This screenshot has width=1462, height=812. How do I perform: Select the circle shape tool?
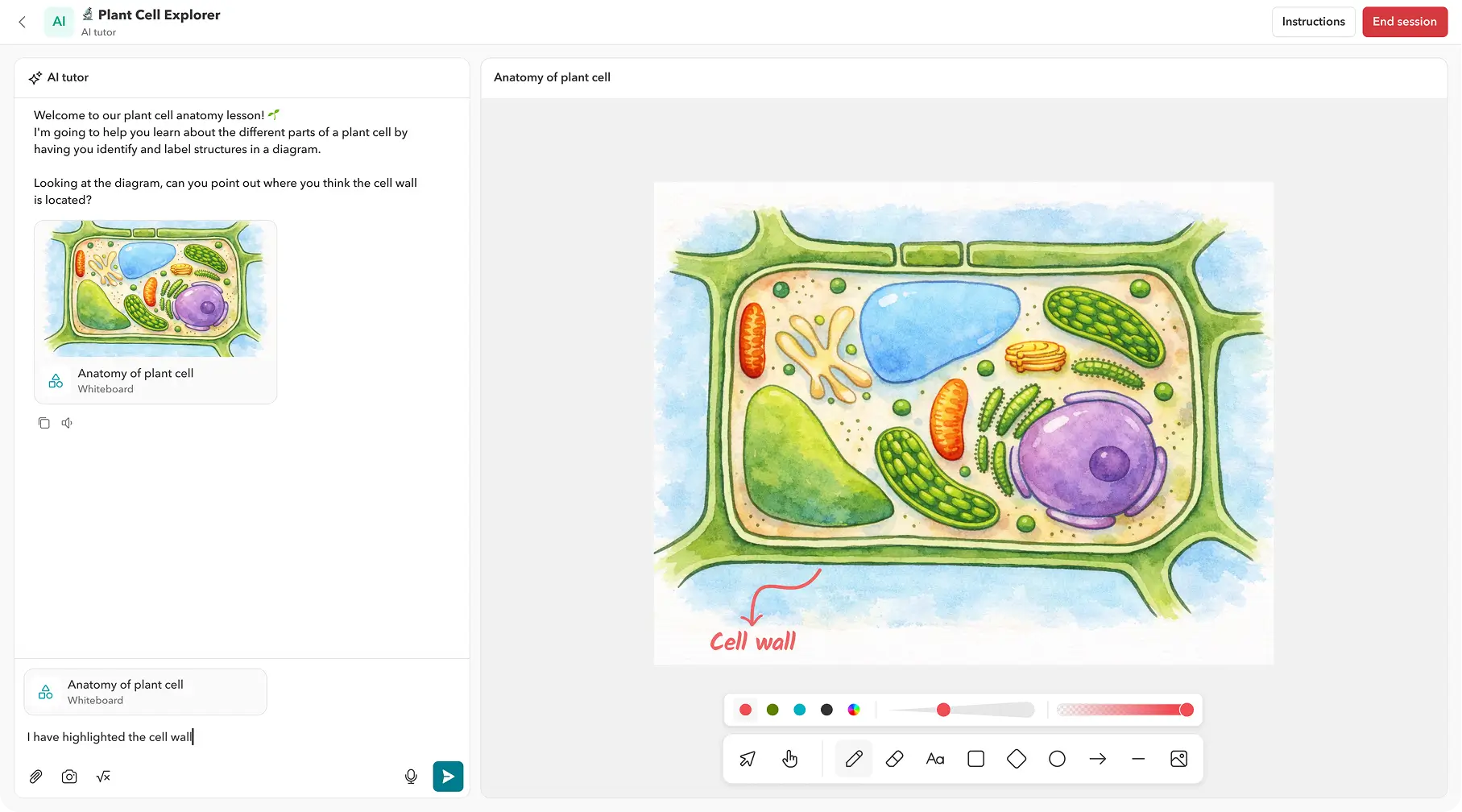[x=1057, y=759]
